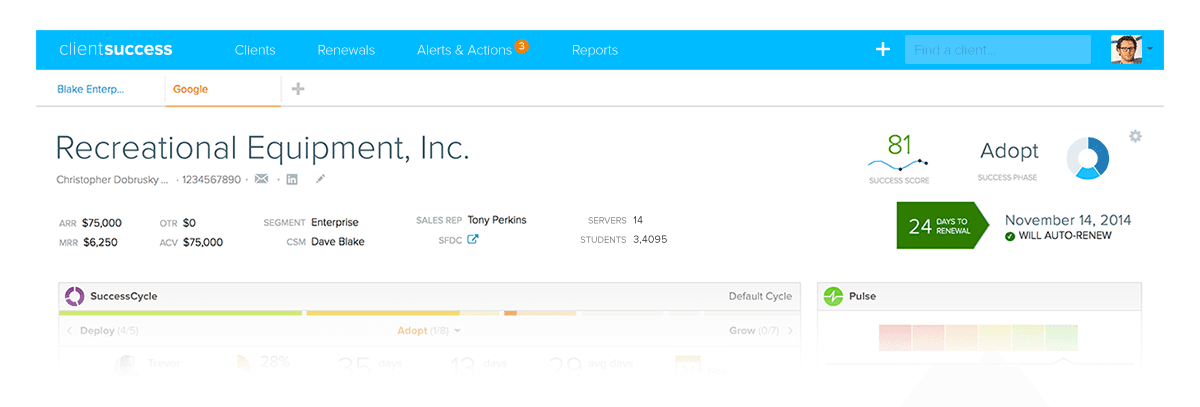Click the success score value 81
Image resolution: width=1200 pixels, height=407 pixels.
click(900, 145)
